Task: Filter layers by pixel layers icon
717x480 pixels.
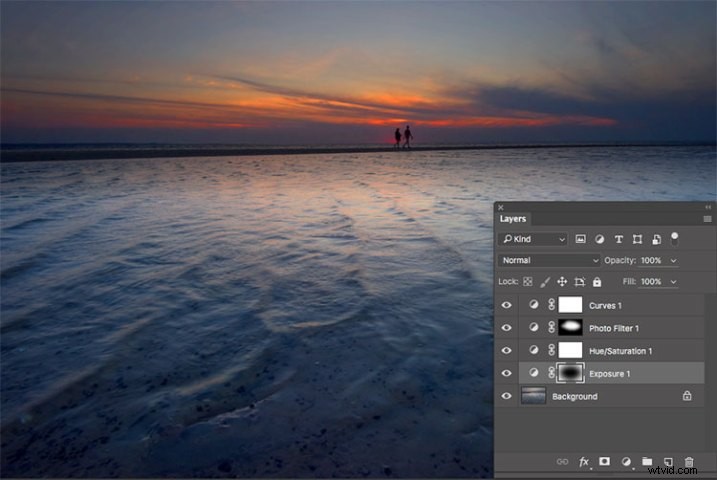Action: pos(580,239)
